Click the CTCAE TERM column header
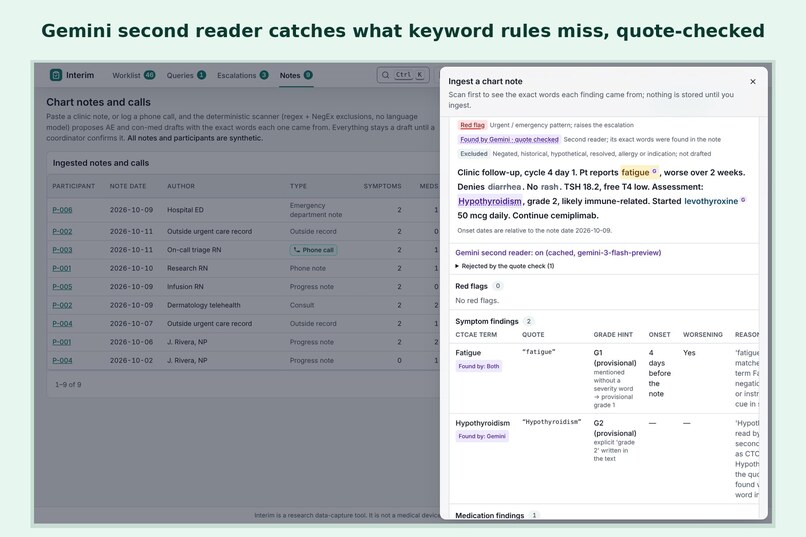This screenshot has height=537, width=806. tap(476, 335)
